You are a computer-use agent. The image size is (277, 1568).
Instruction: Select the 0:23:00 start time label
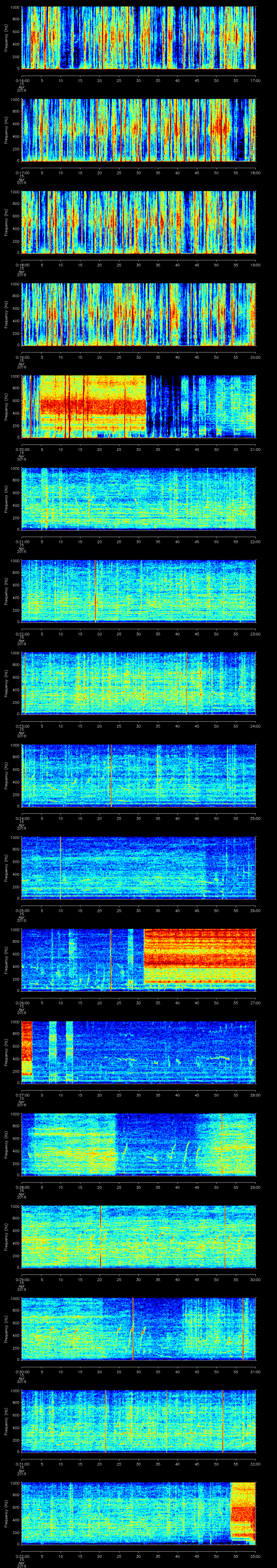tap(22, 726)
